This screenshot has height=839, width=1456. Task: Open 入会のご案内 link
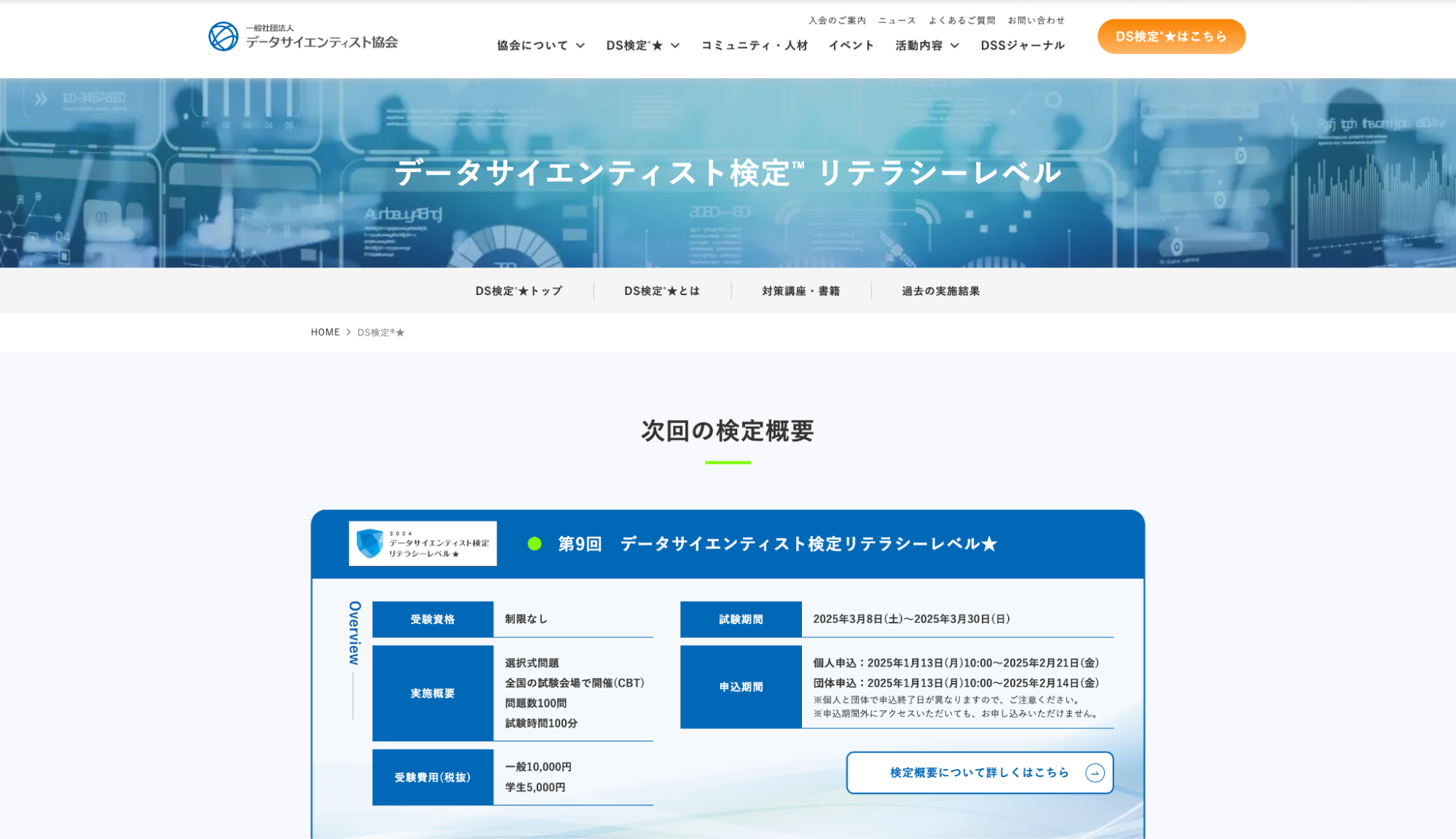tap(837, 20)
